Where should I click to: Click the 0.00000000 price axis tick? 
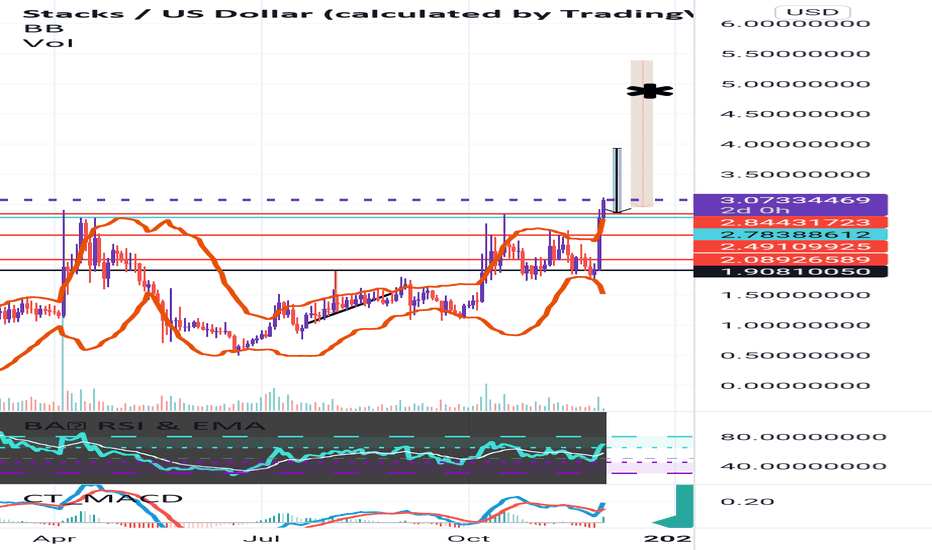point(795,385)
